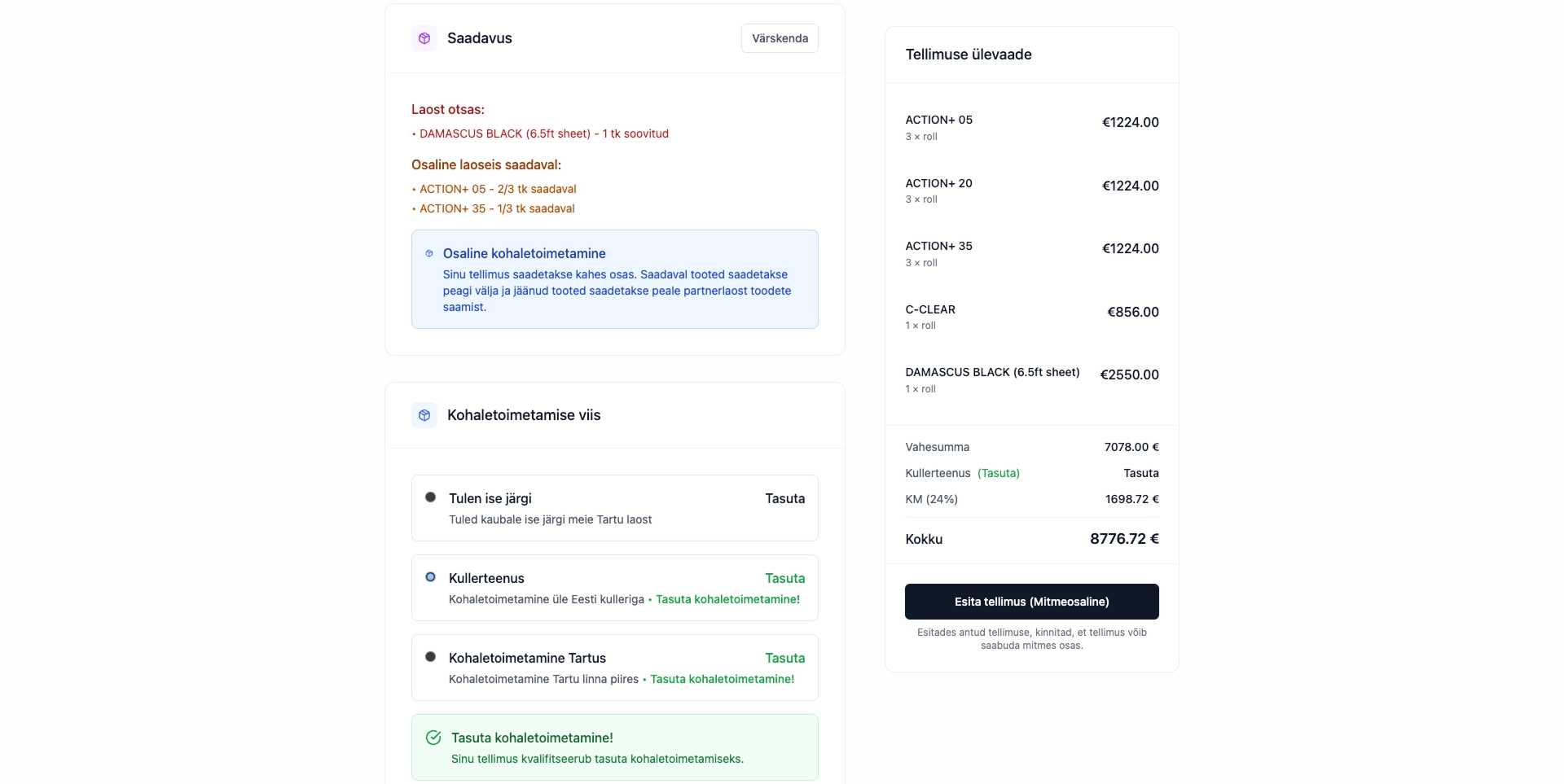The height and width of the screenshot is (784, 1564).
Task: Click the €856.00 price
Action: pos(1132,312)
